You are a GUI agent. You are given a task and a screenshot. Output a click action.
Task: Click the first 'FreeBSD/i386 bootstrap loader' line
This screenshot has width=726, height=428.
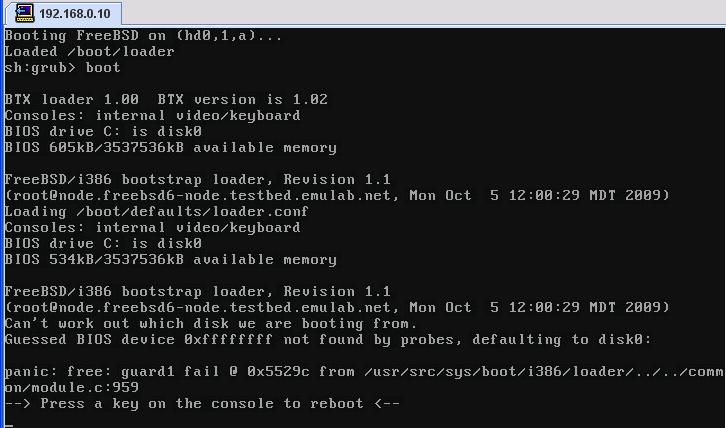(x=198, y=180)
